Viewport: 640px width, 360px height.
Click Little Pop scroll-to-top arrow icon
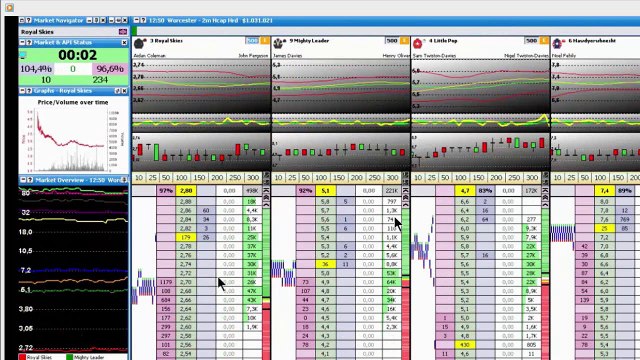[x=545, y=191]
